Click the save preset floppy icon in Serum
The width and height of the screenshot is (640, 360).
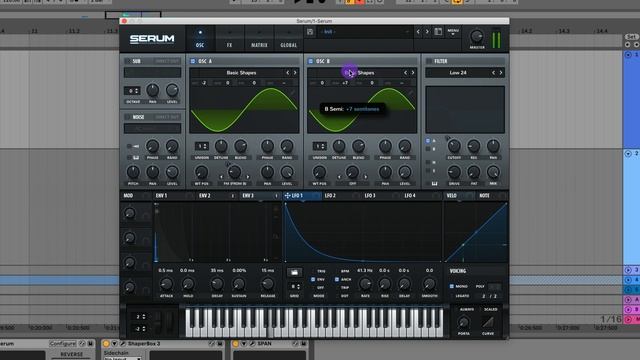(x=310, y=32)
